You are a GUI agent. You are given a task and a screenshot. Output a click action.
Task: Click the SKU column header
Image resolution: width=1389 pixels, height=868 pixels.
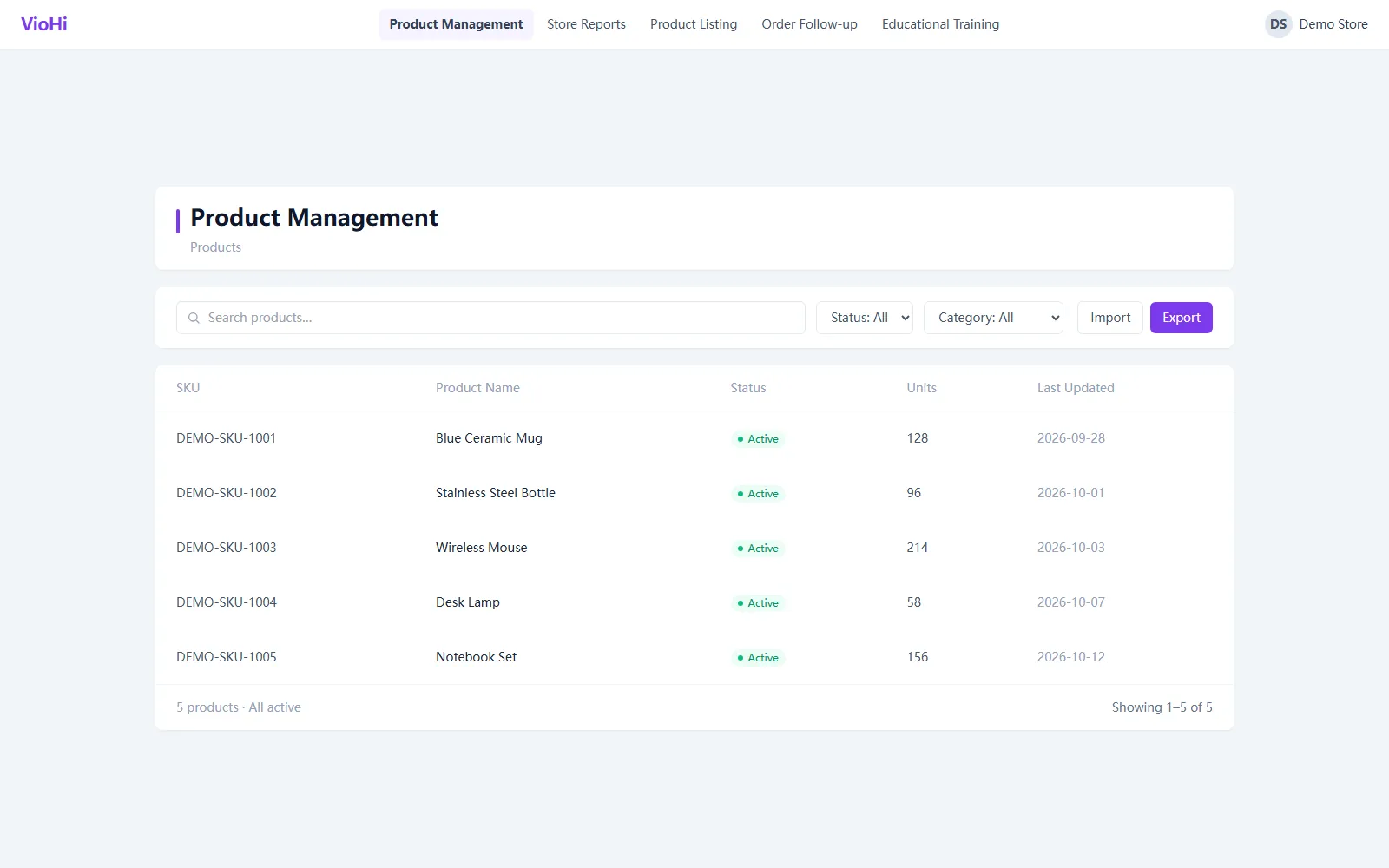click(x=188, y=388)
